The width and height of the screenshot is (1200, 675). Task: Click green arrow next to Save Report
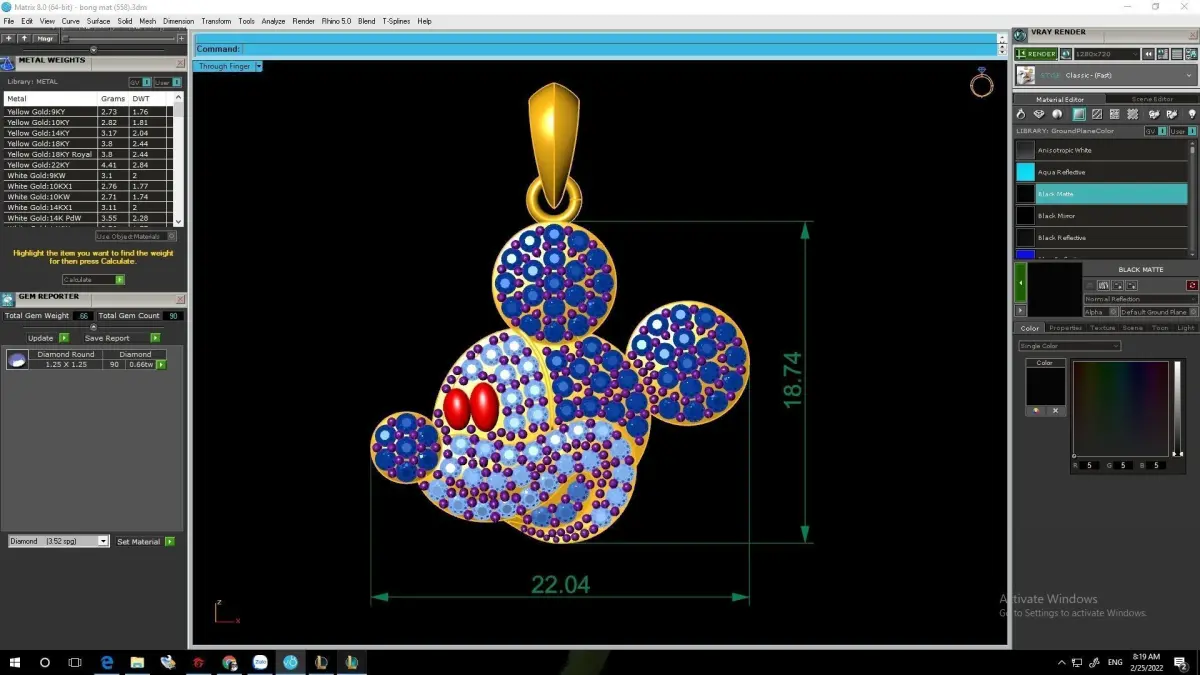(x=155, y=338)
